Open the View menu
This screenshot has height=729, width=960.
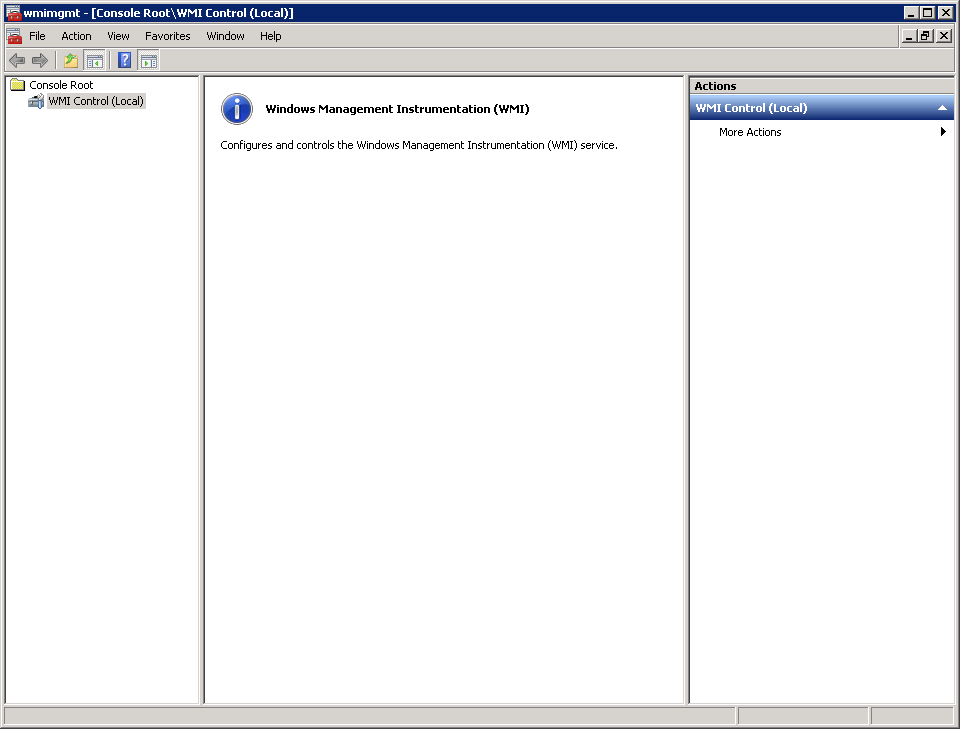click(118, 36)
